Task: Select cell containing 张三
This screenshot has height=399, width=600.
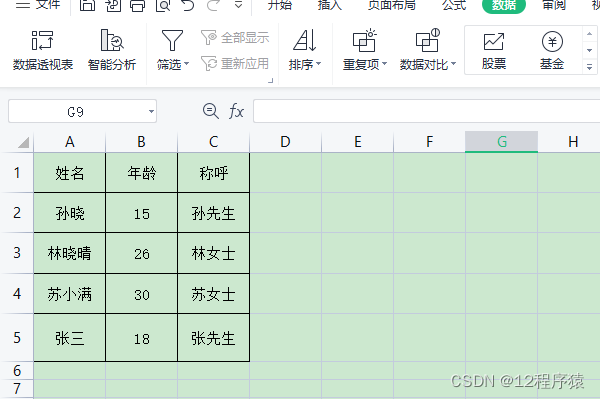Action: click(70, 338)
